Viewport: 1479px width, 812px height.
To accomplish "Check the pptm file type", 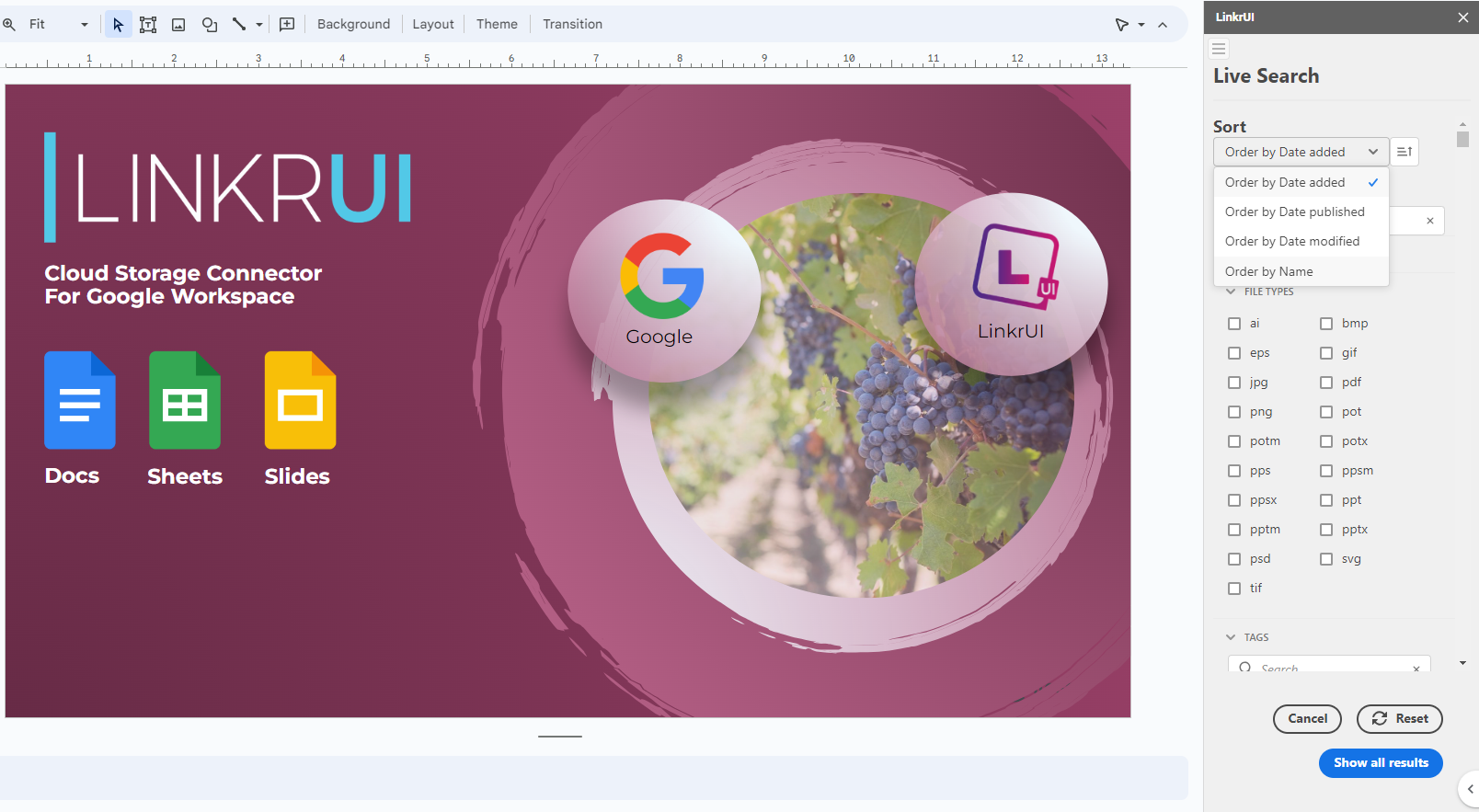I will 1234,530.
